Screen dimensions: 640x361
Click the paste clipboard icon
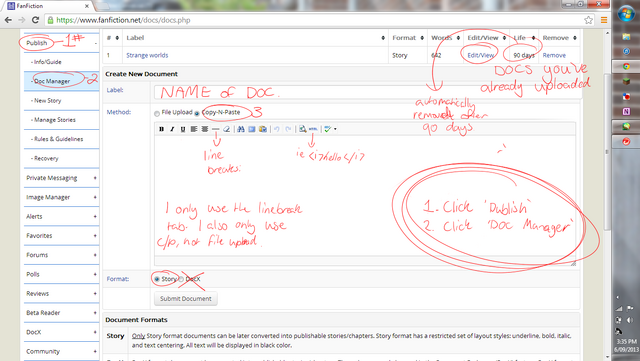point(263,129)
